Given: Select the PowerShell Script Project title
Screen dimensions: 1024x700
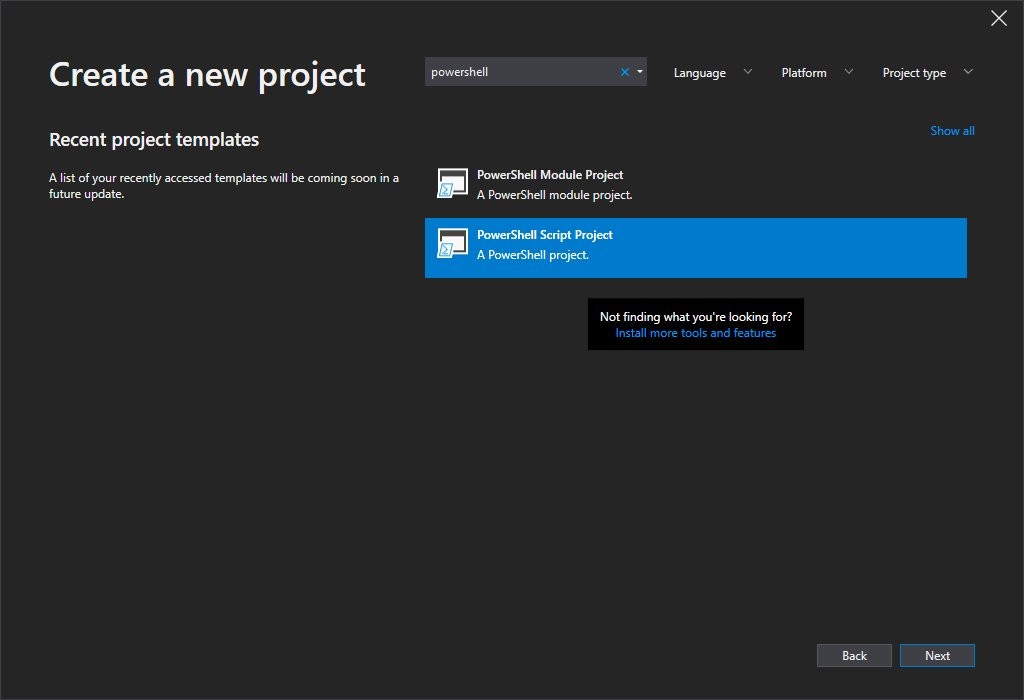Looking at the screenshot, I should [x=545, y=235].
